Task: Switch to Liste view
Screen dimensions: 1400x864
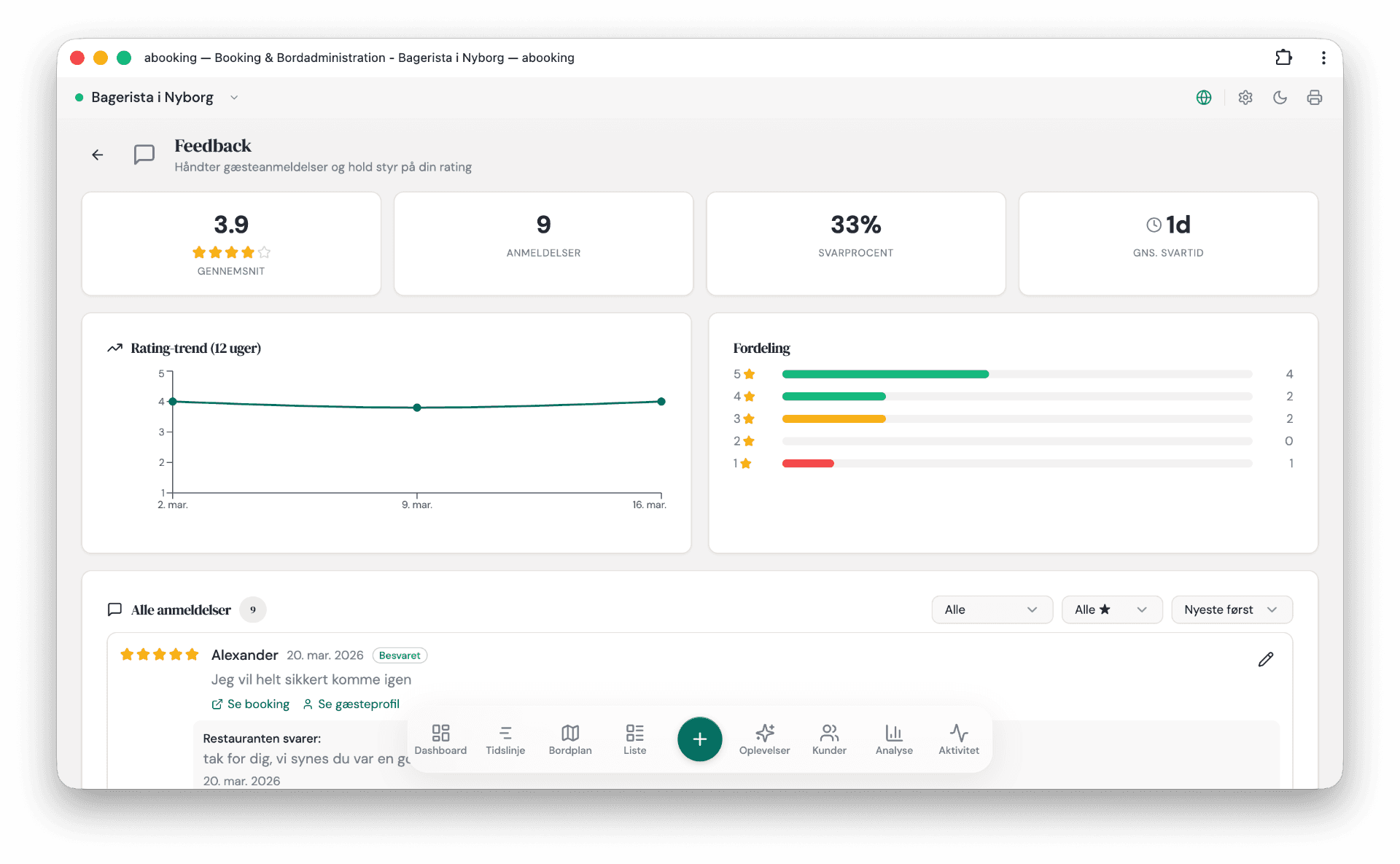Action: point(634,739)
